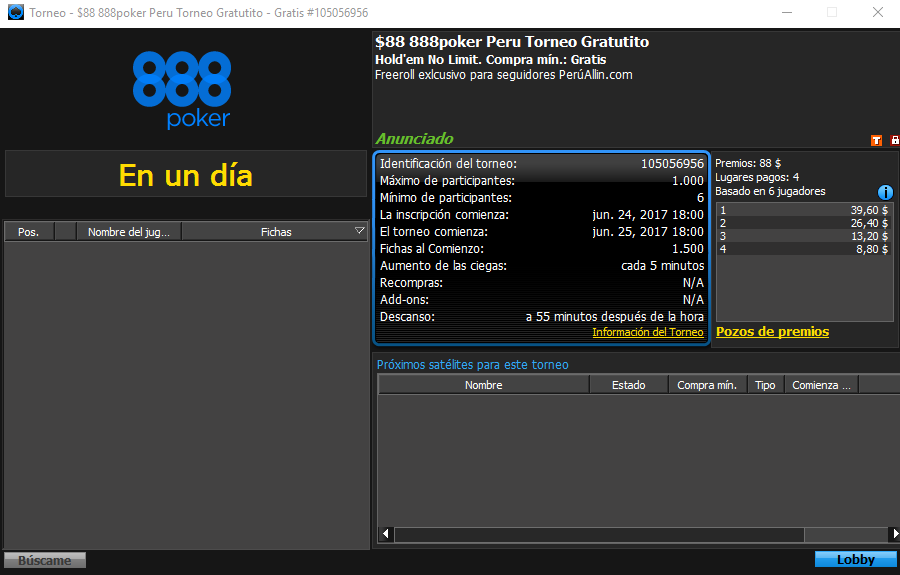
Task: Select second place prize 26,40 $ row
Action: [x=804, y=223]
